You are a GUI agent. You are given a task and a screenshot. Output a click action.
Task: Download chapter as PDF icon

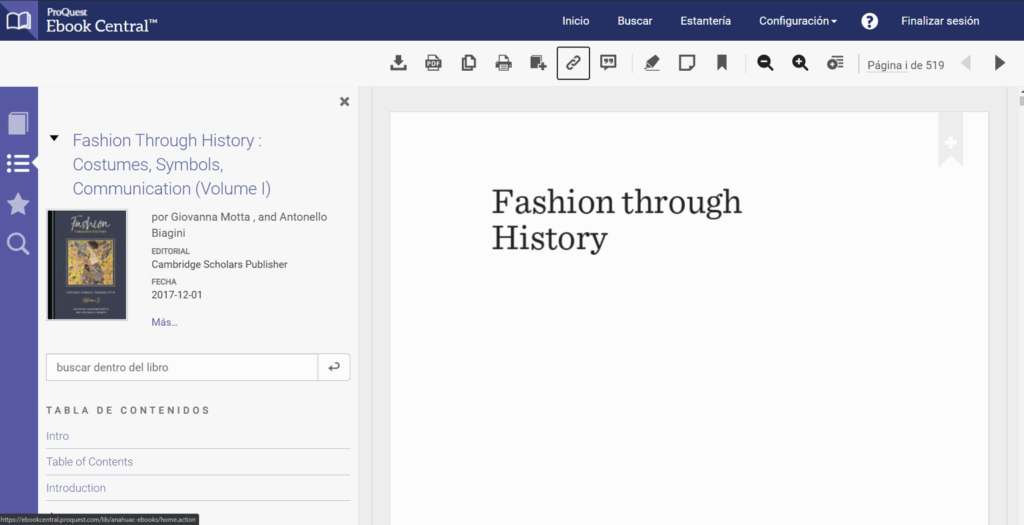[x=433, y=63]
